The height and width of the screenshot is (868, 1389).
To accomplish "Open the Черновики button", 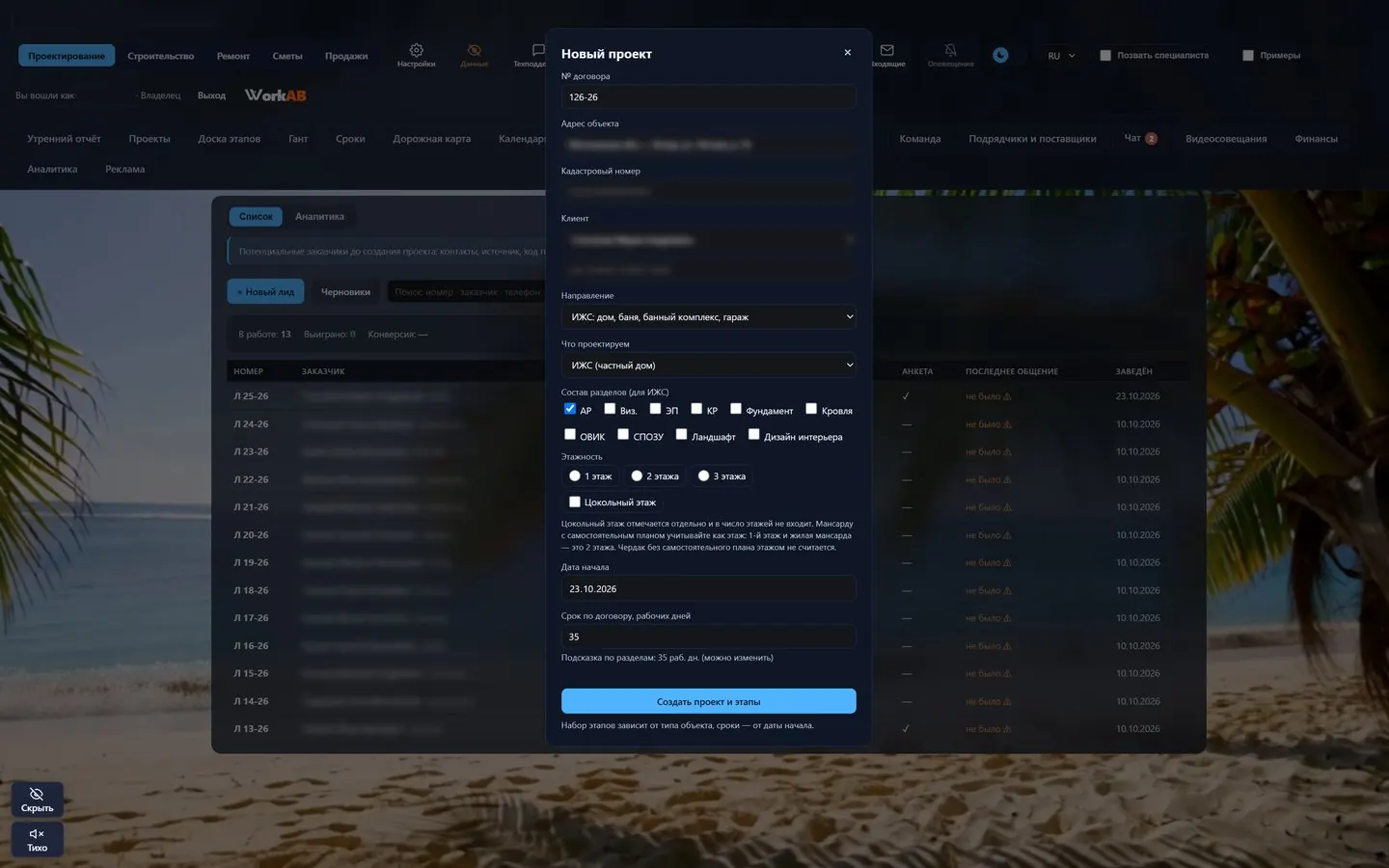I will pos(345,292).
